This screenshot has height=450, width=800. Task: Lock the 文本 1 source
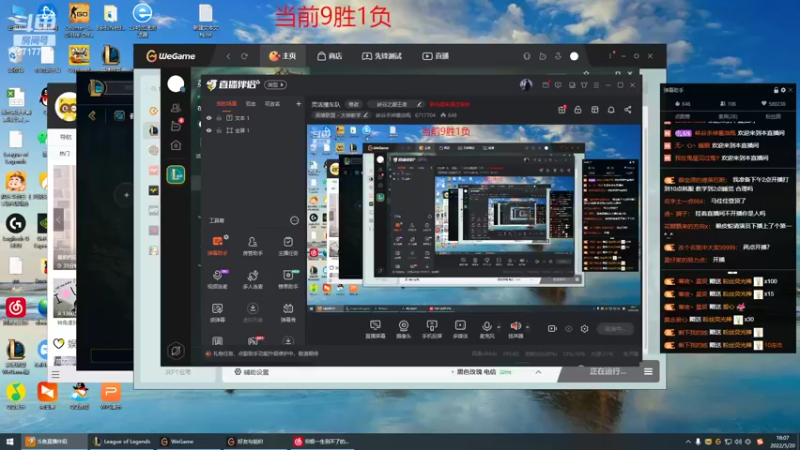(x=219, y=118)
